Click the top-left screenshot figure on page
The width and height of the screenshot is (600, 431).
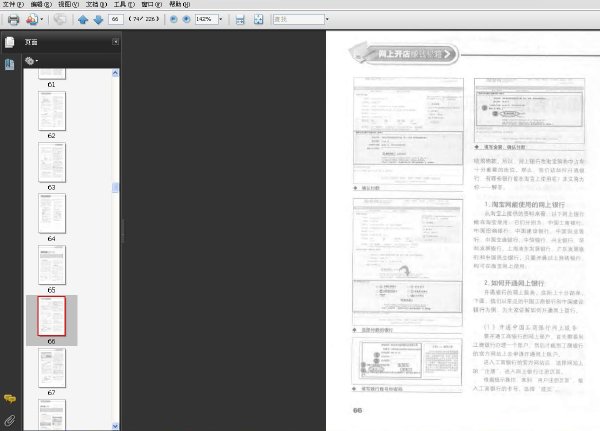(408, 131)
